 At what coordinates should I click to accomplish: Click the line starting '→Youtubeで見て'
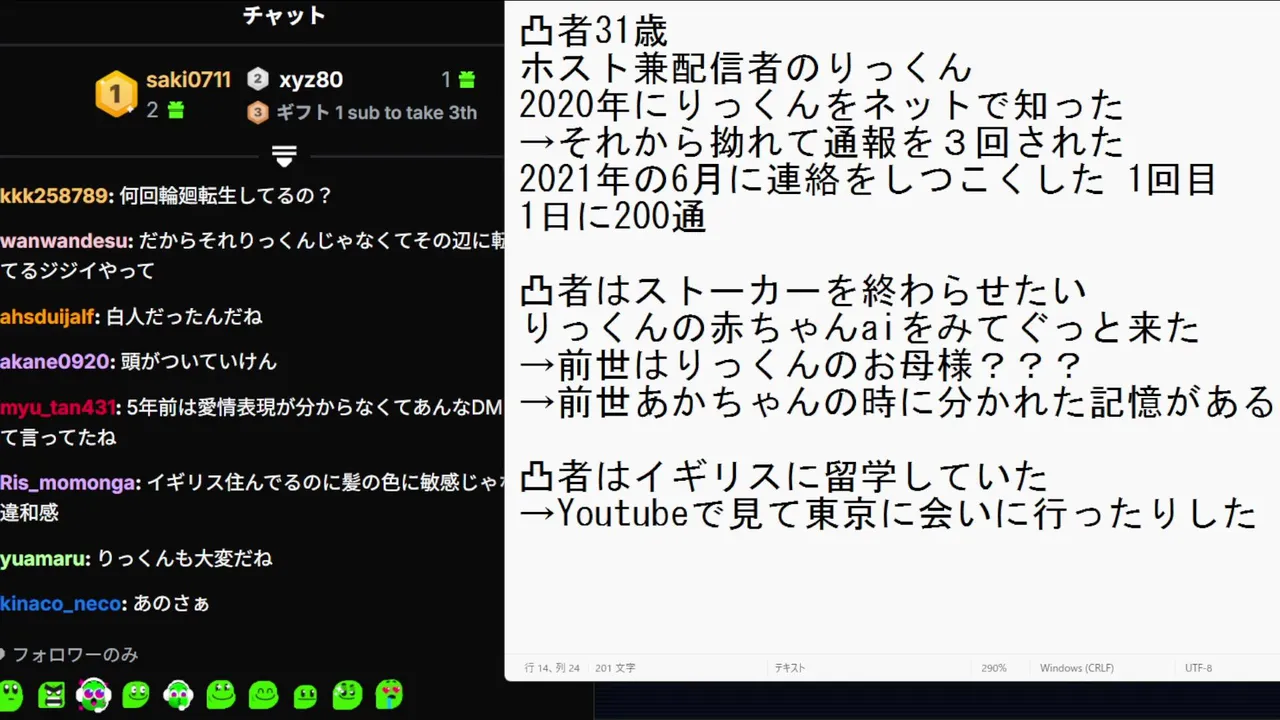pos(888,514)
